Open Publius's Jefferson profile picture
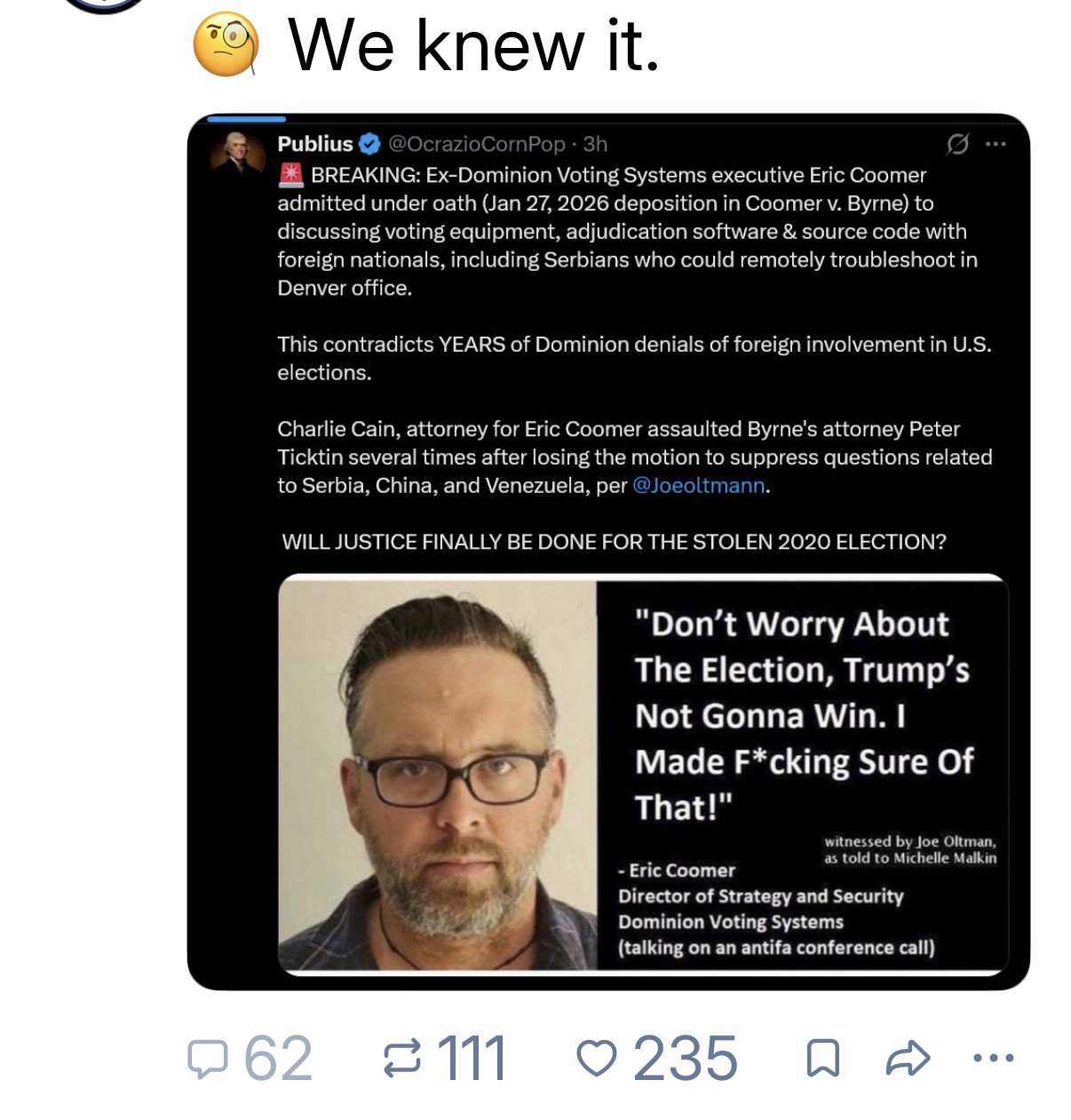The height and width of the screenshot is (1120, 1071). tap(238, 151)
